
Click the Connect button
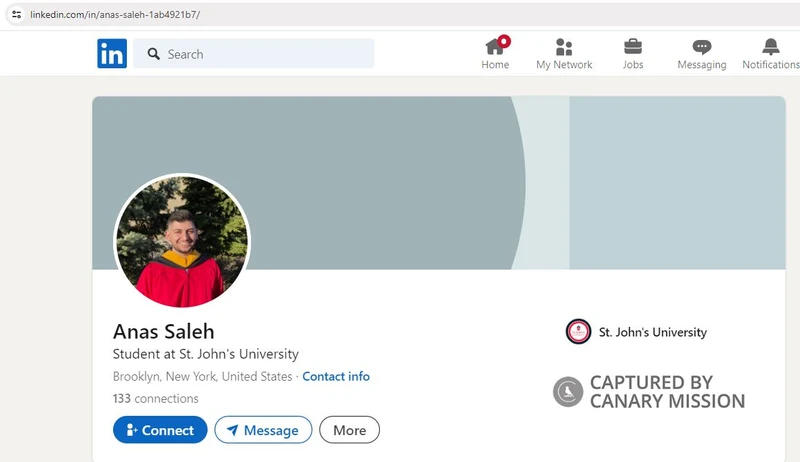160,430
